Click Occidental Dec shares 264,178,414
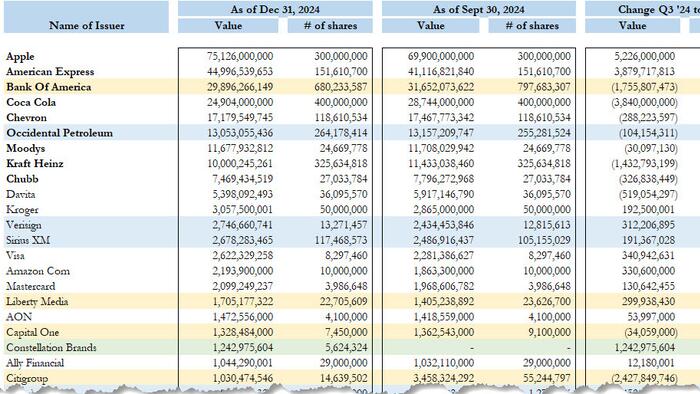 341,133
